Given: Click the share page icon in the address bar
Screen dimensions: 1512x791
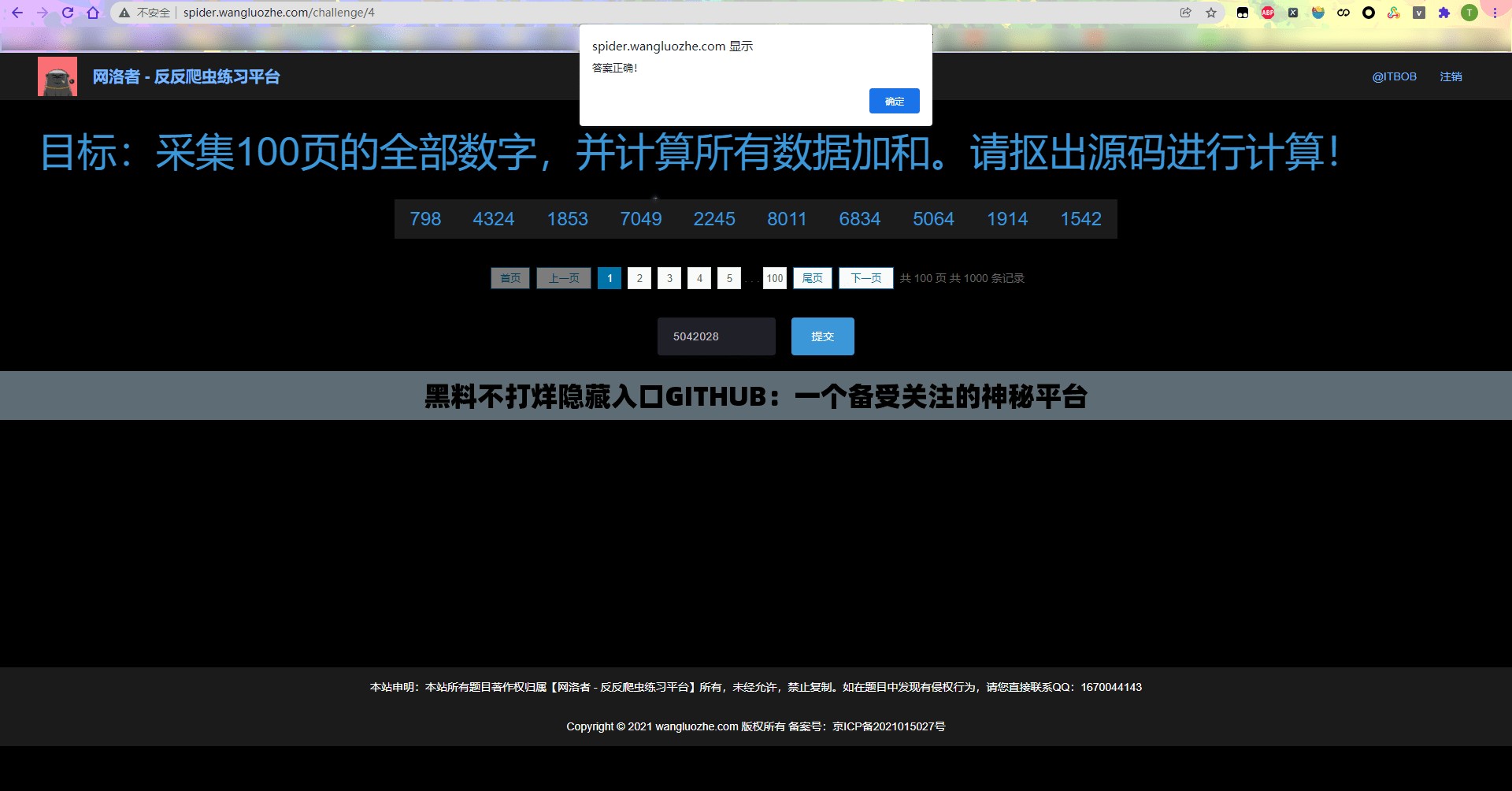Looking at the screenshot, I should click(x=1185, y=13).
